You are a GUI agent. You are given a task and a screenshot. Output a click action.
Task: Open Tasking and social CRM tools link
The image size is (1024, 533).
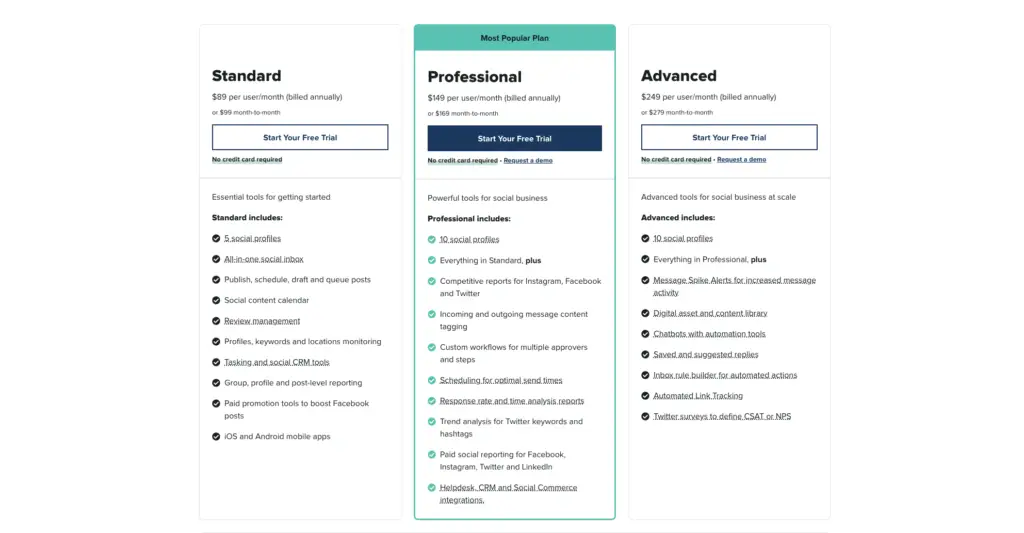[x=277, y=362]
